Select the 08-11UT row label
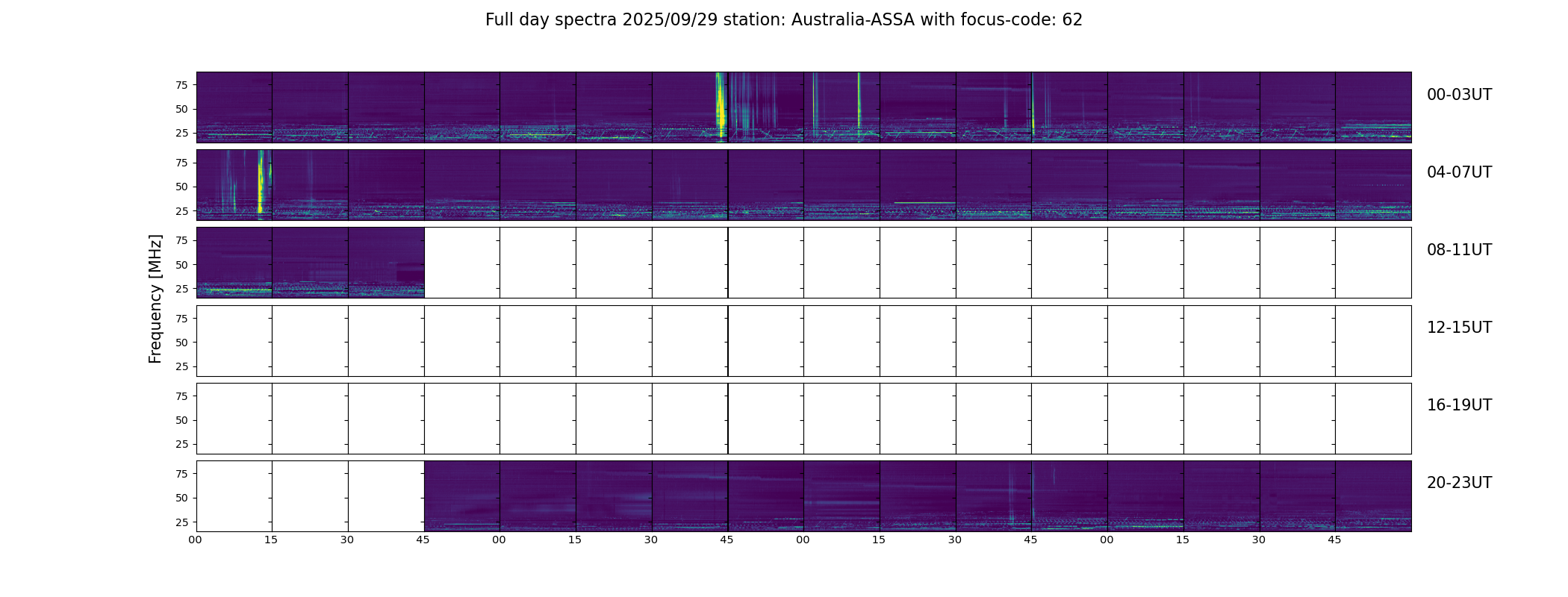1568x597 pixels. (x=1458, y=250)
